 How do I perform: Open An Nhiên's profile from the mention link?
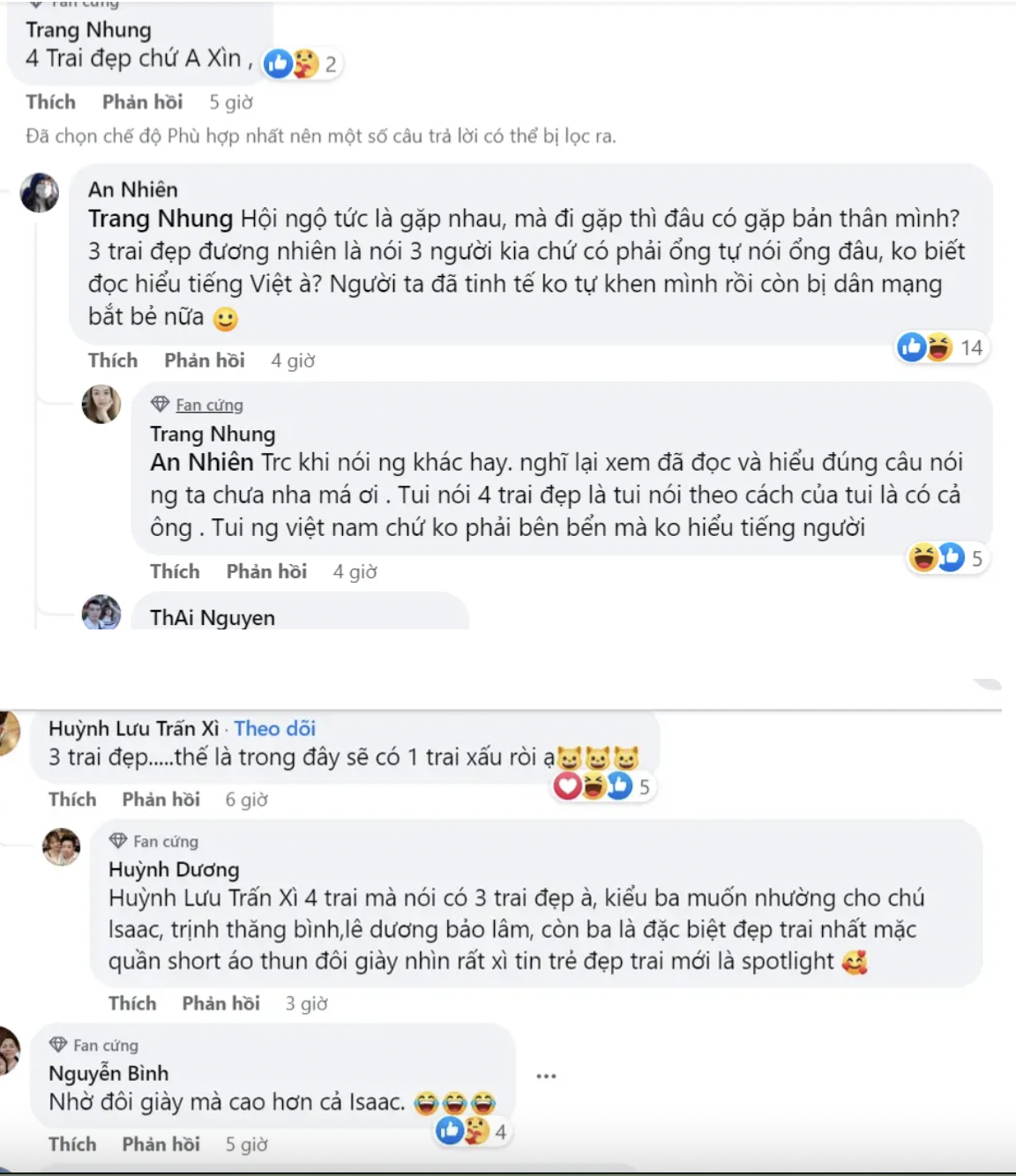click(x=201, y=461)
